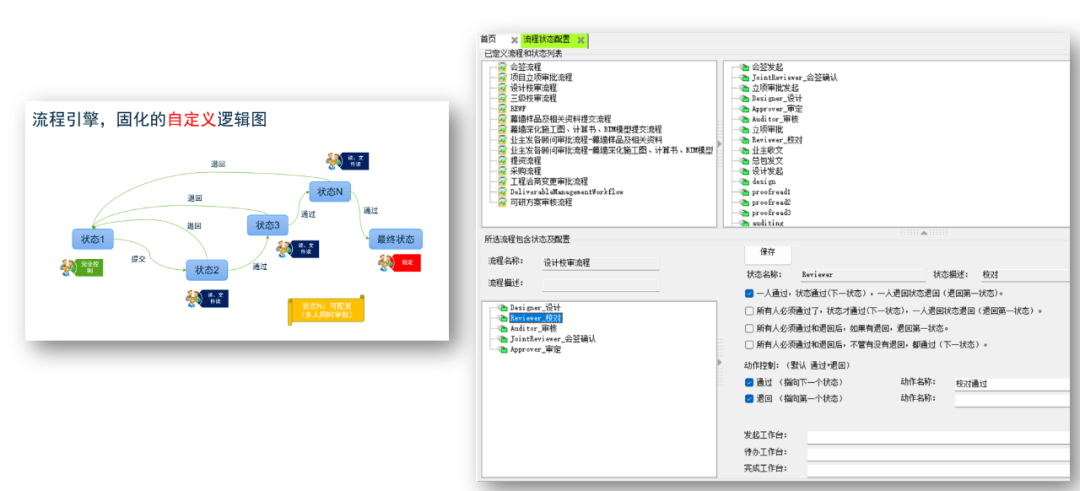Screen dimensions: 1080x491
Task: Select JointReviewer_会签确认 in upper state list
Action: coord(794,78)
